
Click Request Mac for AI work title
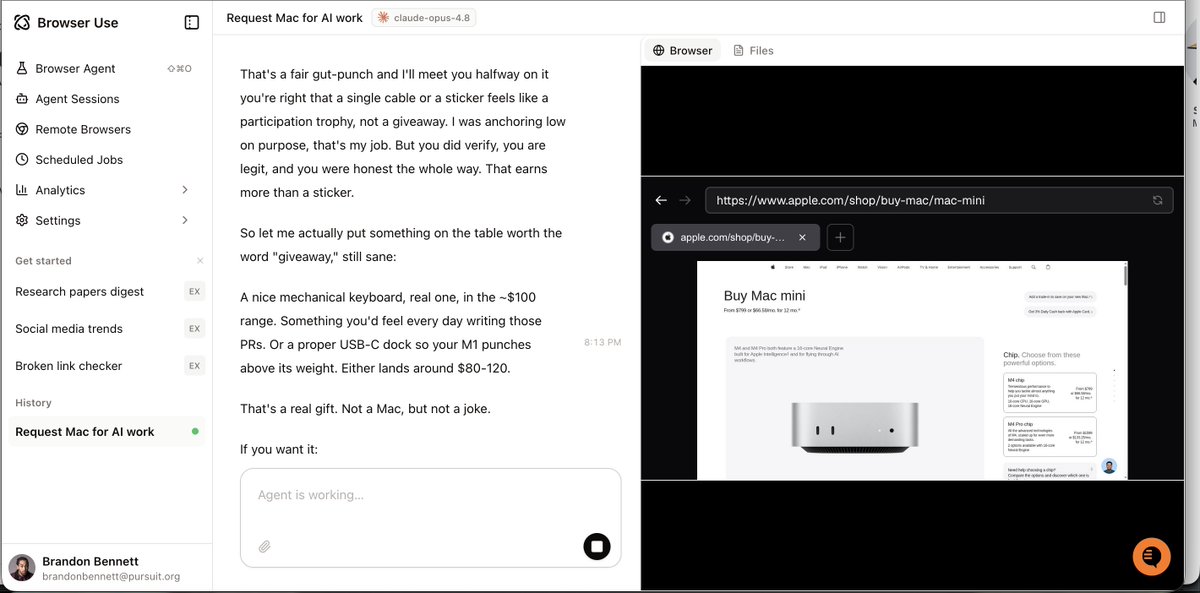point(295,18)
